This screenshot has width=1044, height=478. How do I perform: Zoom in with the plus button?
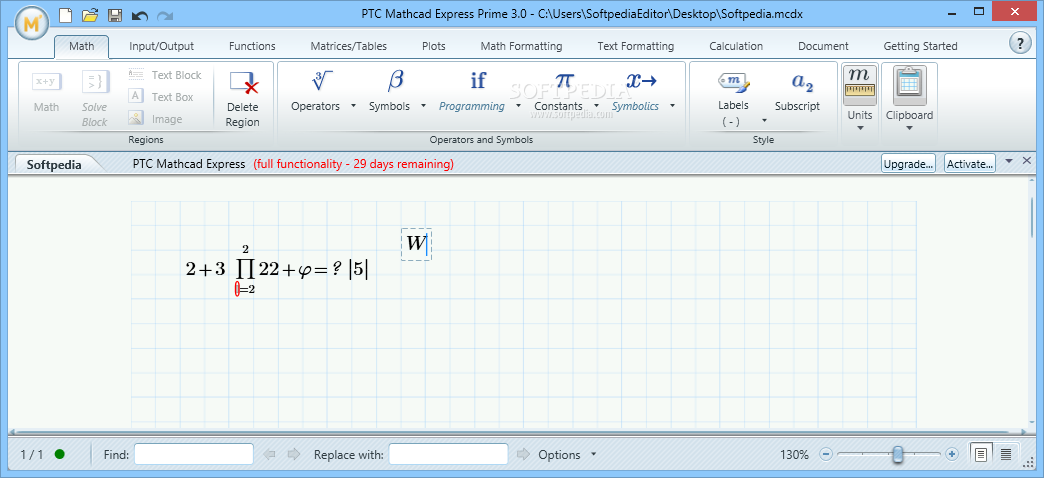point(951,454)
